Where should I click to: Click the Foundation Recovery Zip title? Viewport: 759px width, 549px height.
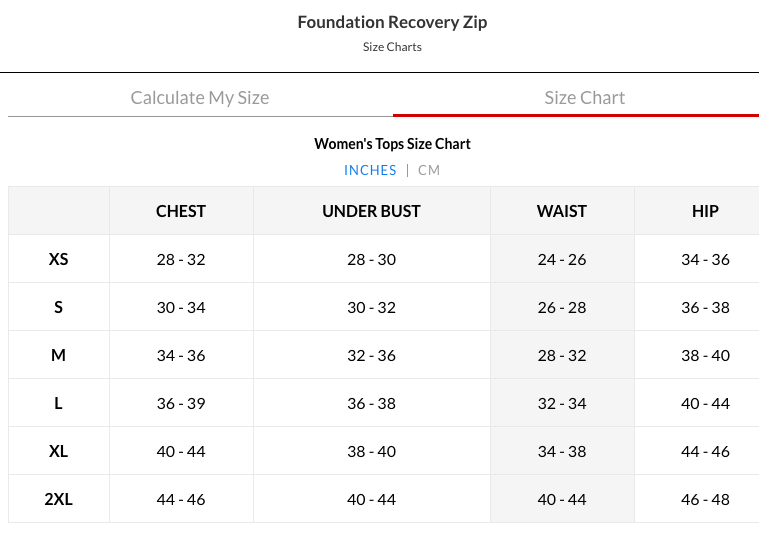[x=392, y=22]
